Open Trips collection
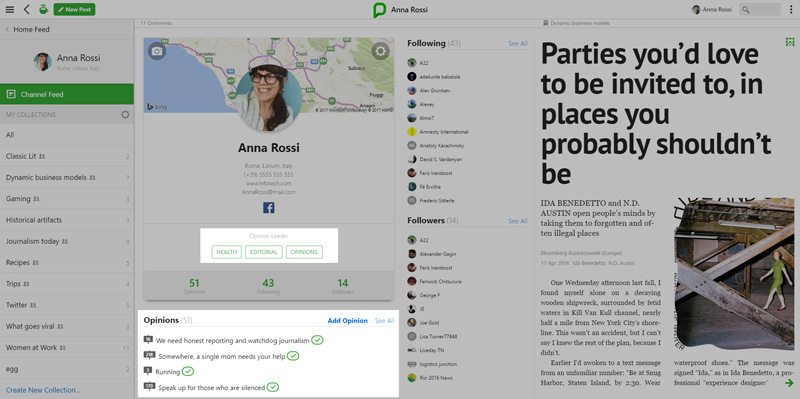 tap(67, 284)
